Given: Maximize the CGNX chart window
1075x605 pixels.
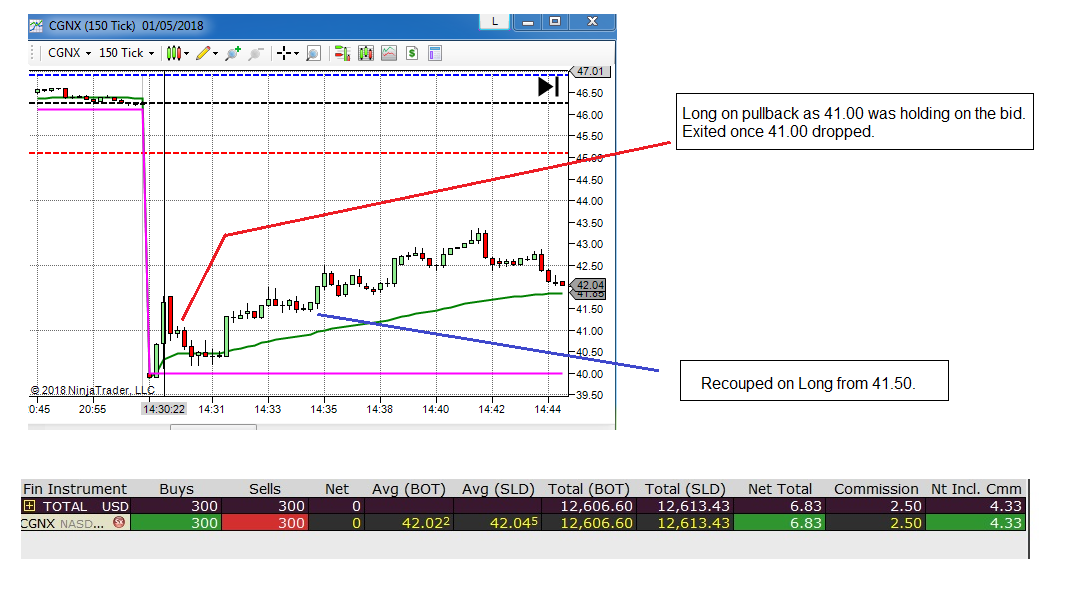Looking at the screenshot, I should click(x=555, y=22).
